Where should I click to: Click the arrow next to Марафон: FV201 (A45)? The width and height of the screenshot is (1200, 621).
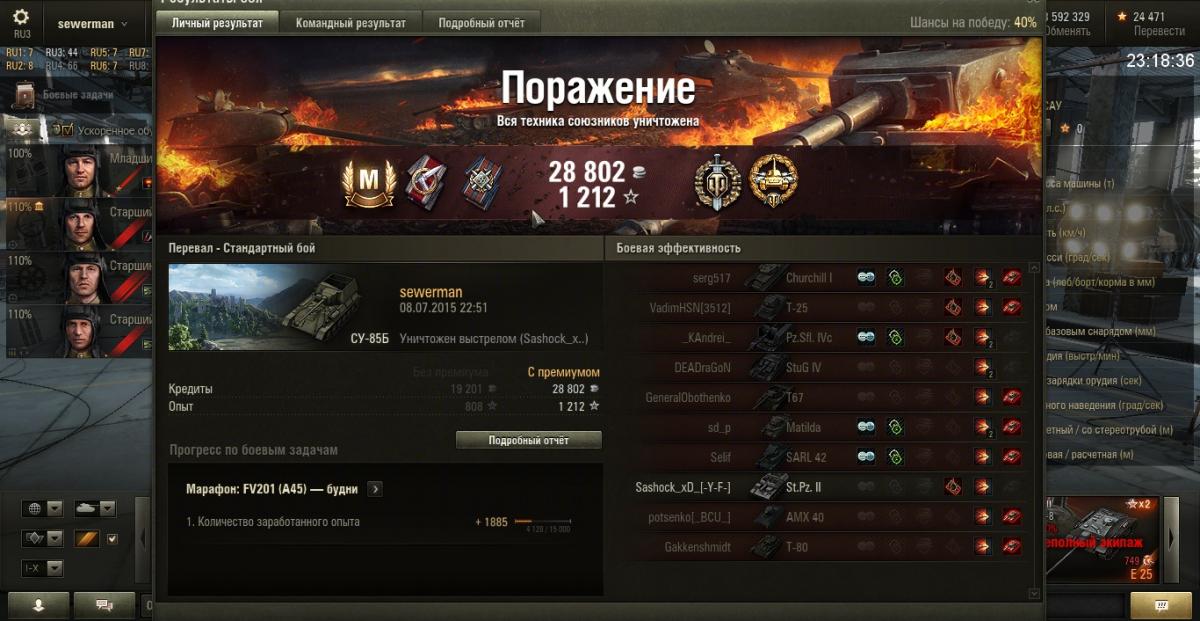click(x=374, y=489)
